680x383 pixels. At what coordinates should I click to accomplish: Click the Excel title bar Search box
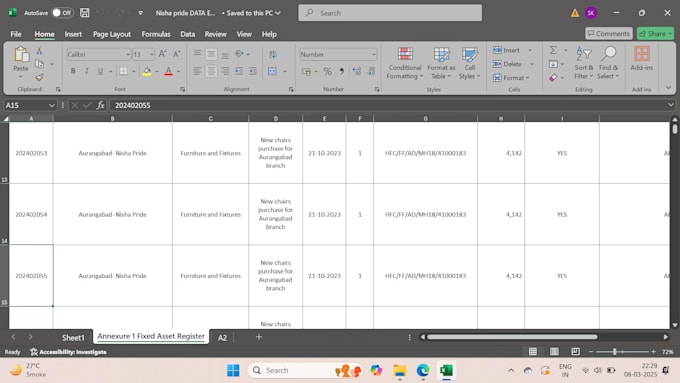pyautogui.click(x=390, y=13)
